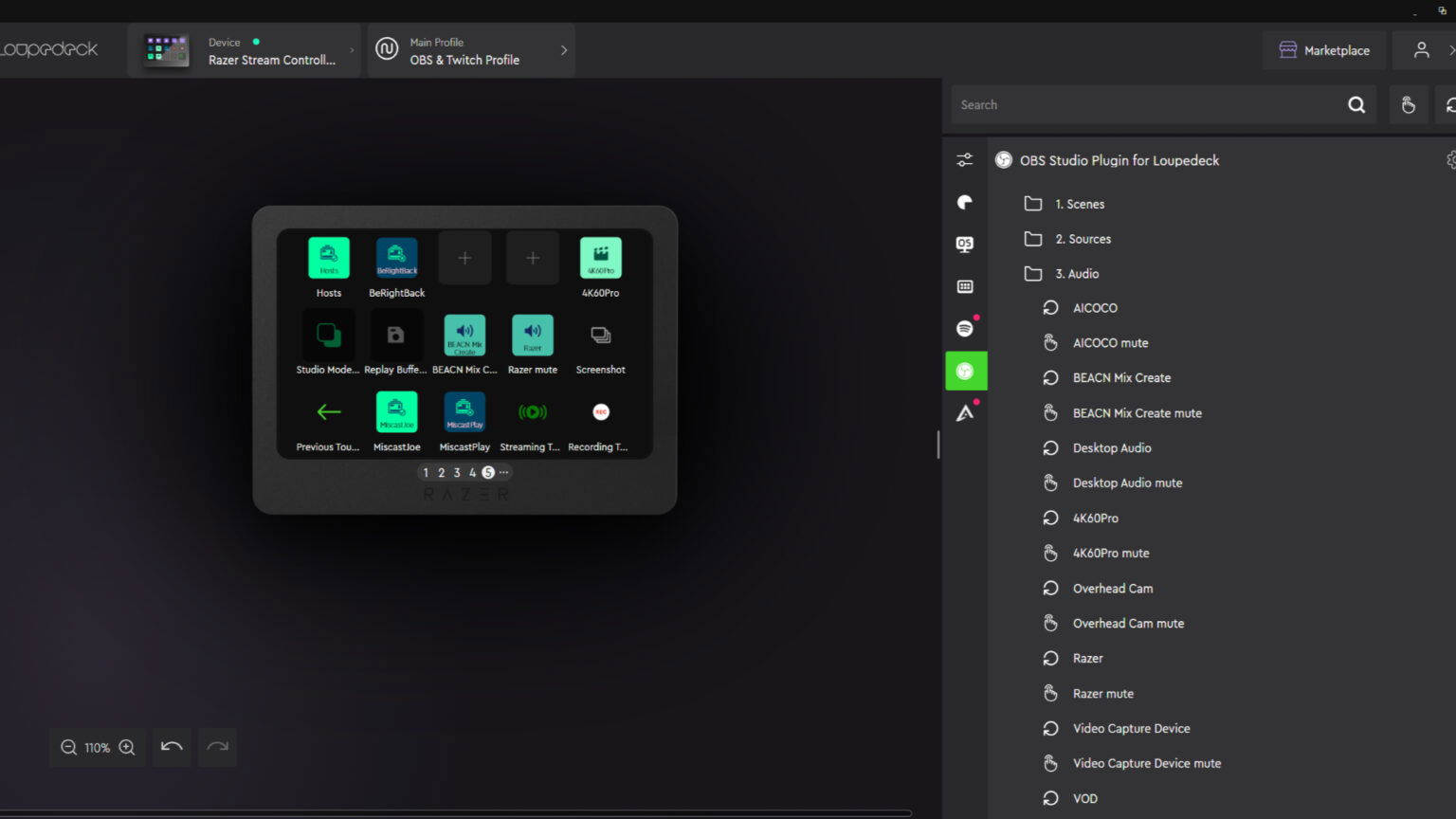Open the Device selector dropdown

(x=245, y=51)
